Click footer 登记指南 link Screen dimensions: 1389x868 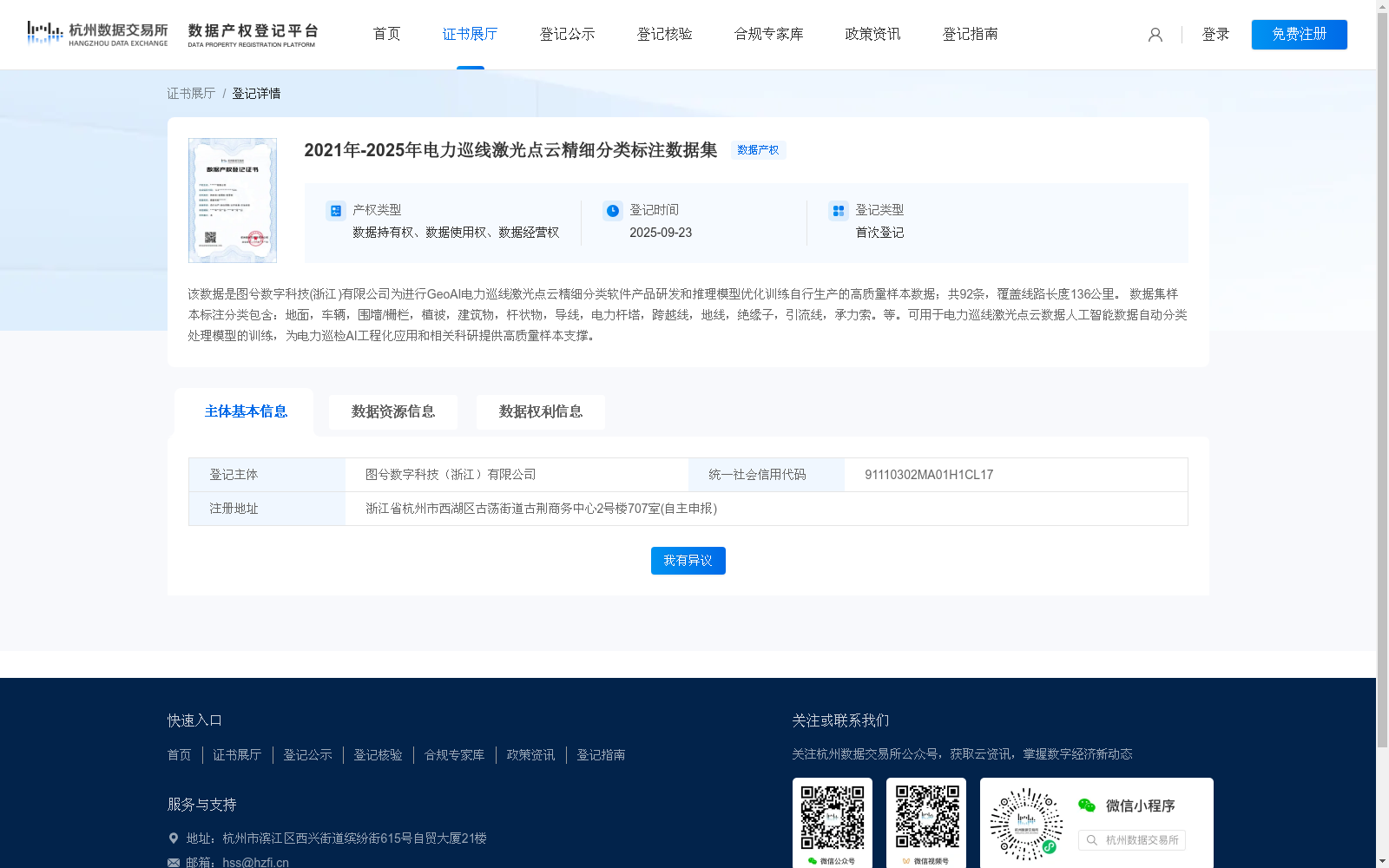point(601,755)
